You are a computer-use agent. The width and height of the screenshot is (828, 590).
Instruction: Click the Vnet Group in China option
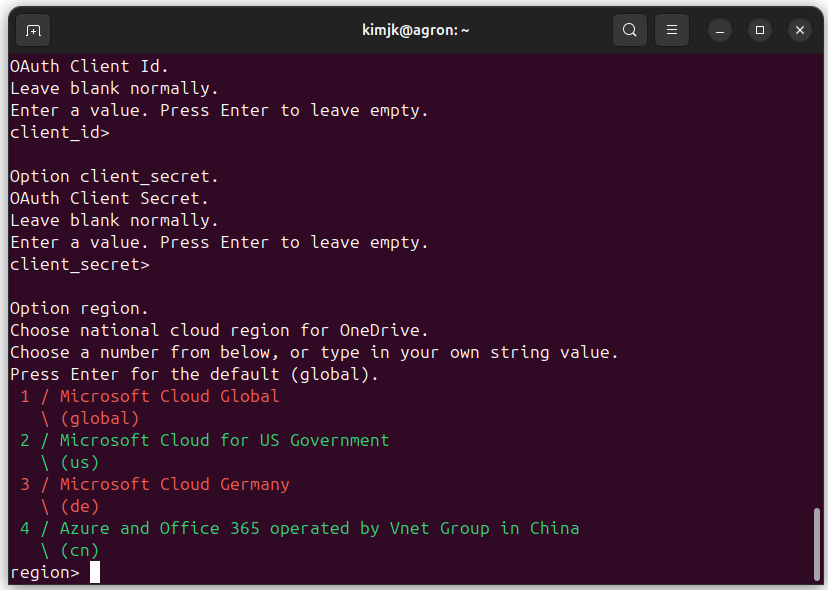coord(319,528)
